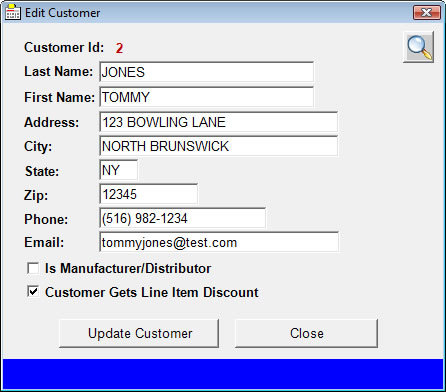Screen dimensions: 446x392
Task: Click the Zip field containing 12345
Action: [x=148, y=194]
